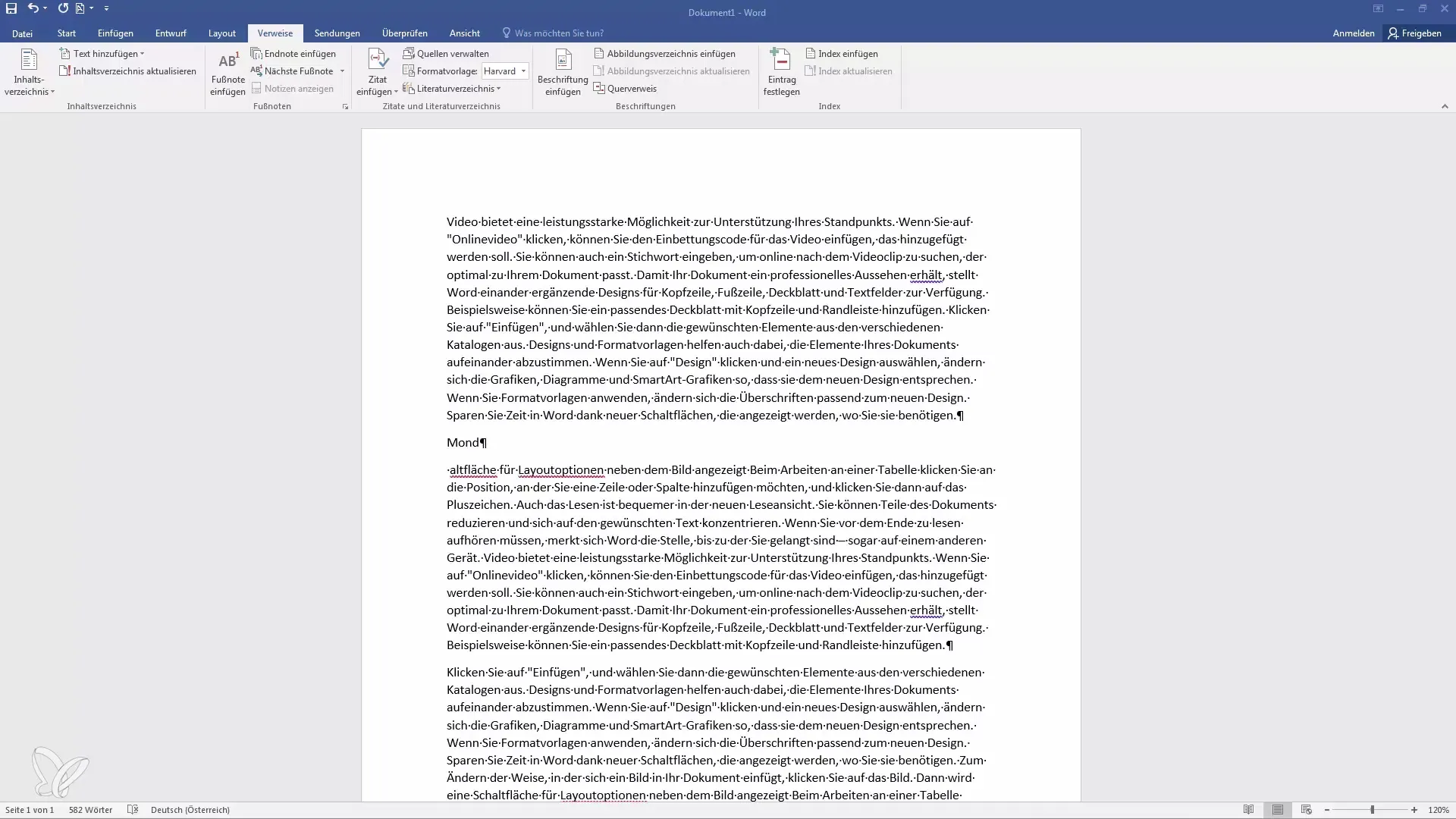Switch to the Entwurf tab

[x=171, y=33]
